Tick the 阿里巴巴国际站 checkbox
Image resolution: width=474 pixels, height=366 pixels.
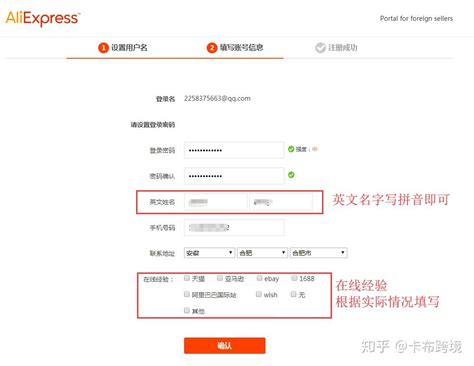[187, 294]
